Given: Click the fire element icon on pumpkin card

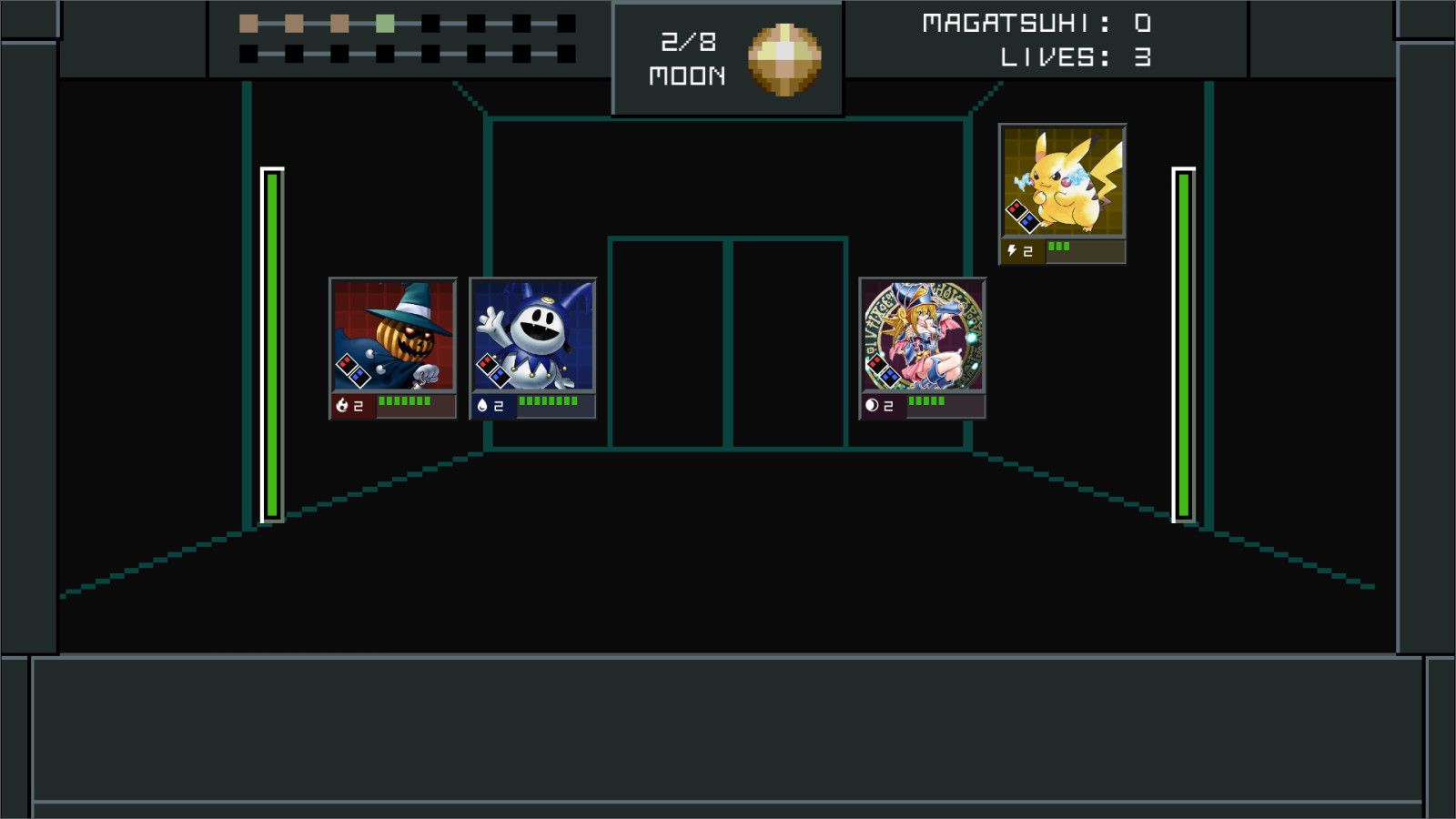Looking at the screenshot, I should 342,406.
